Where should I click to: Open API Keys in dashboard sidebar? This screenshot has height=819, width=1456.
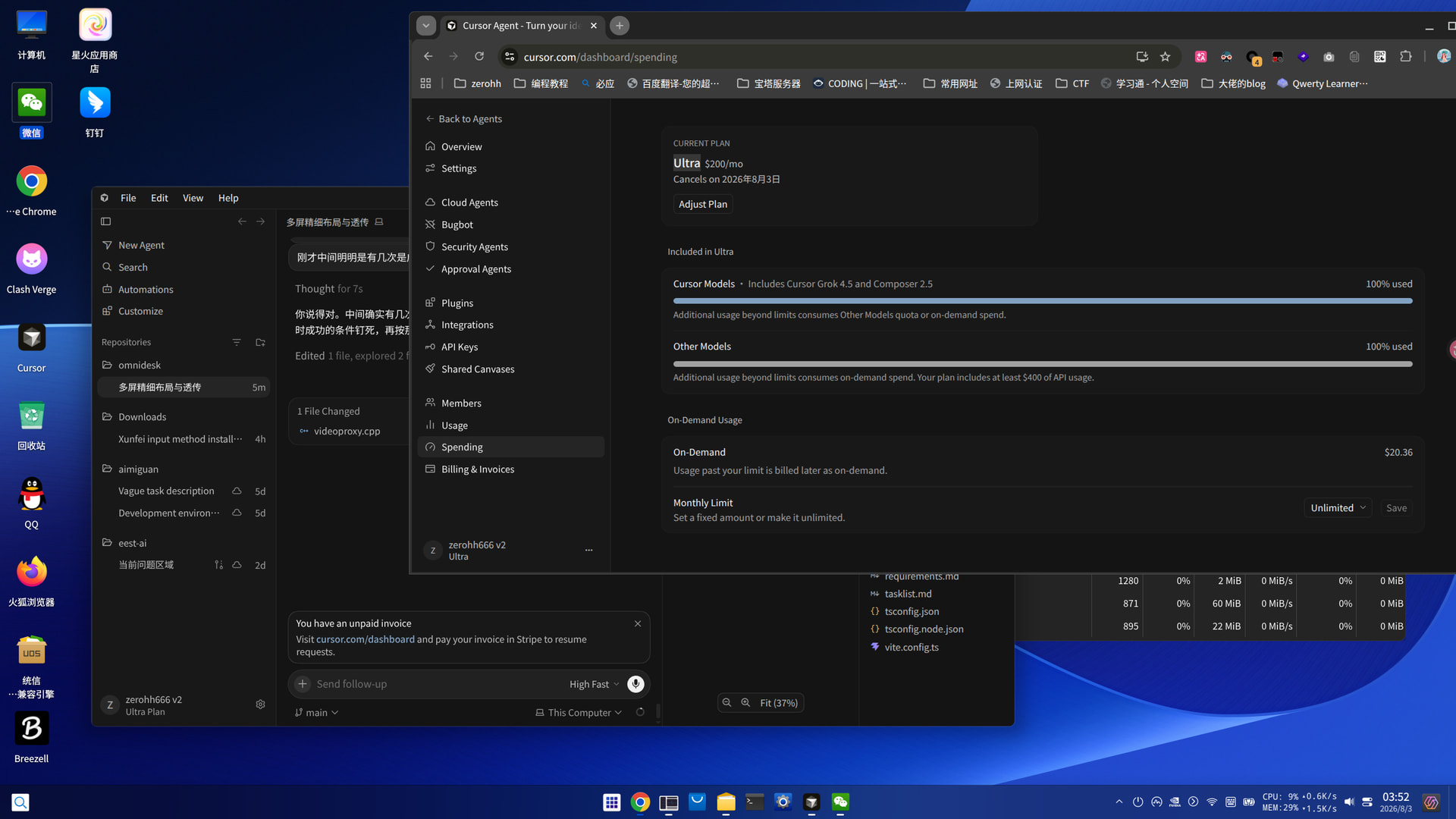pos(511,347)
